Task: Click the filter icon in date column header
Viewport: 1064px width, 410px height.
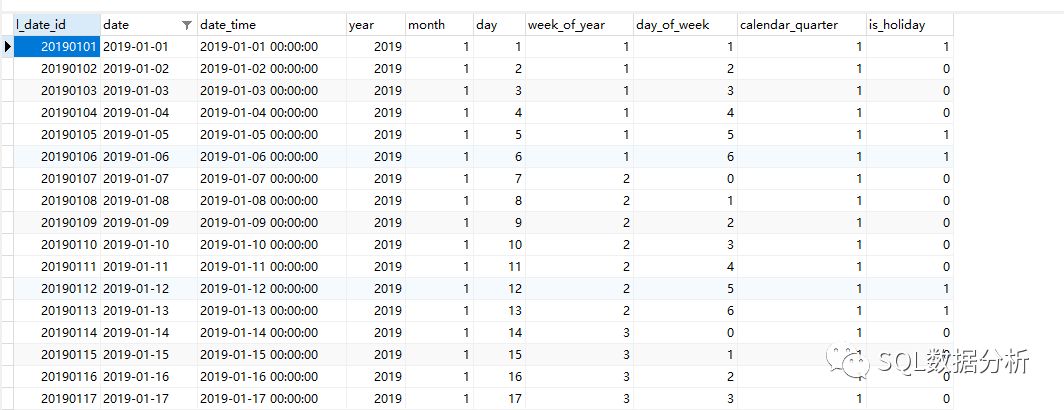Action: point(187,24)
